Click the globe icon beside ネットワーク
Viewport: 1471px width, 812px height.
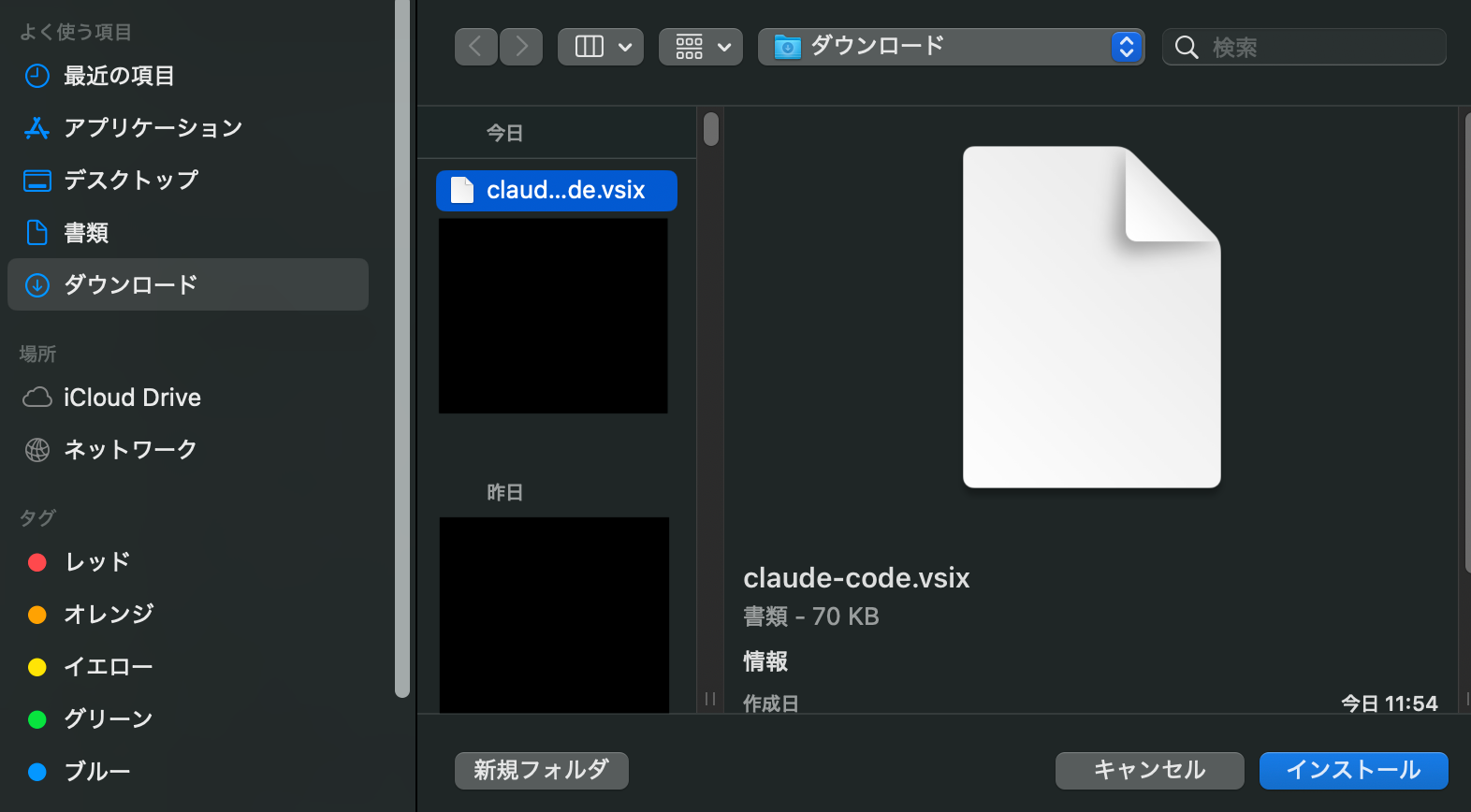(36, 450)
